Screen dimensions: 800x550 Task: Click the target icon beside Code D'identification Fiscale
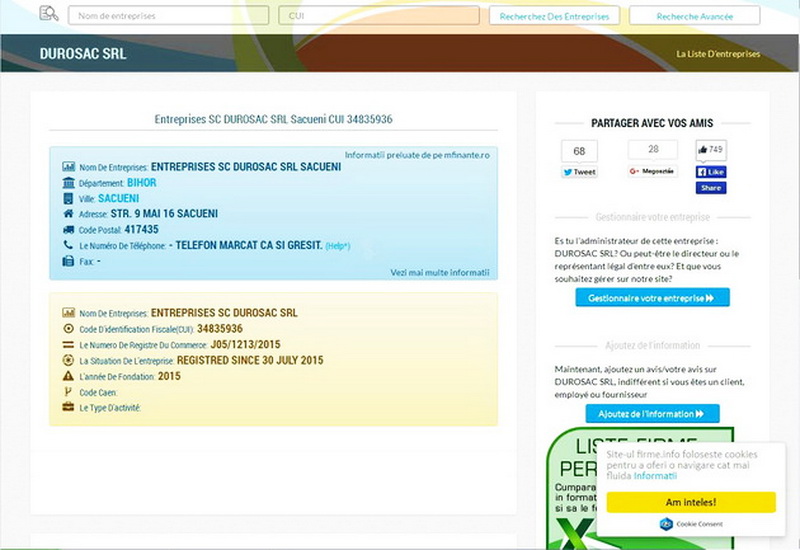(68, 329)
